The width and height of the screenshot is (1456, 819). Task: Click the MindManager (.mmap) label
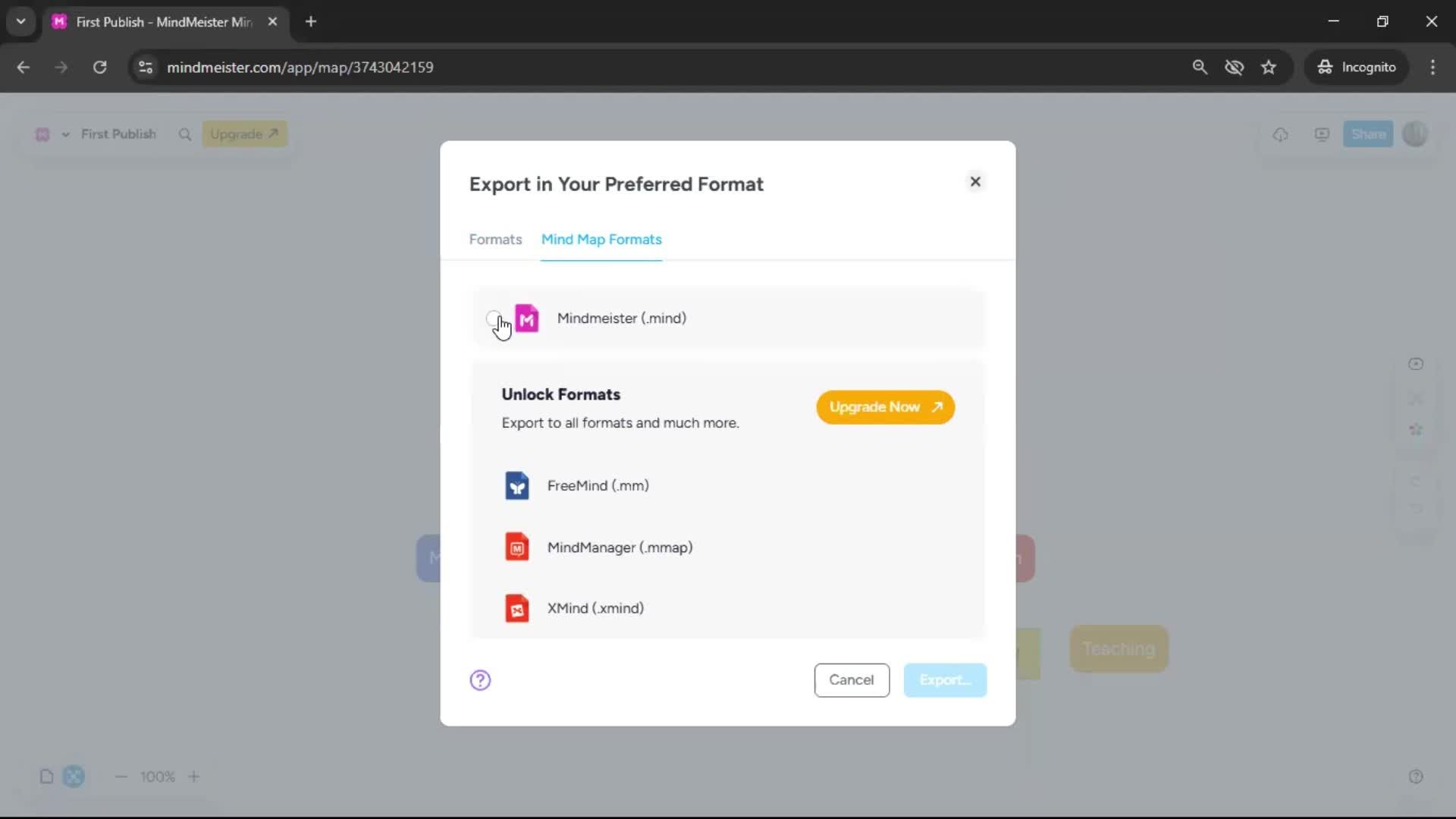pyautogui.click(x=620, y=548)
